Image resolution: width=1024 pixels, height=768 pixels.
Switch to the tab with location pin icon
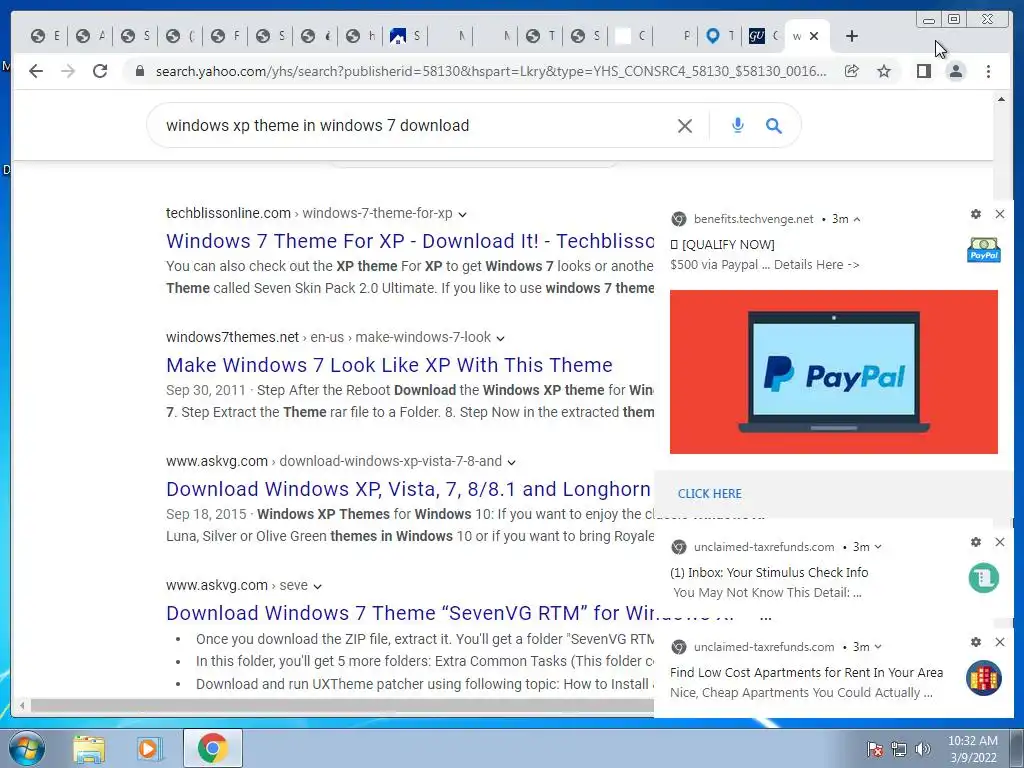[720, 37]
